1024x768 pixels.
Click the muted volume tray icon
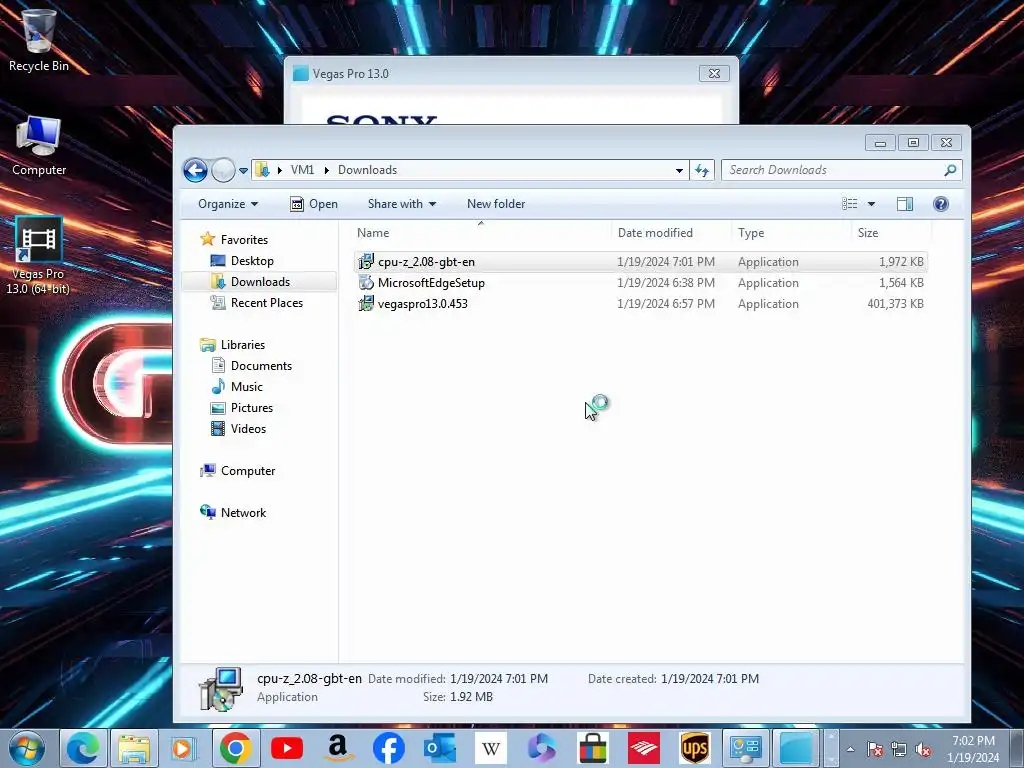[923, 749]
